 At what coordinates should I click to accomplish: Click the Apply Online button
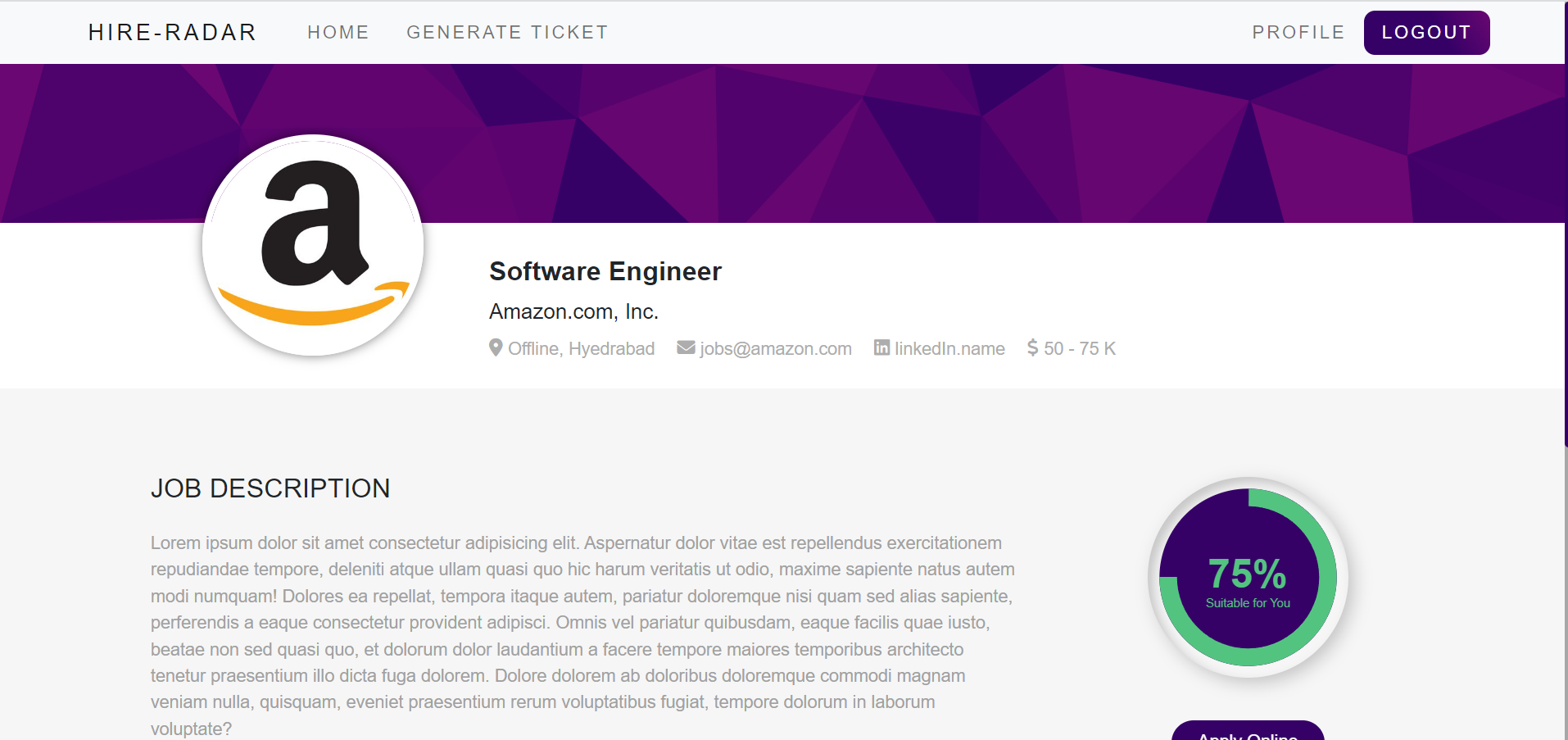click(x=1248, y=731)
